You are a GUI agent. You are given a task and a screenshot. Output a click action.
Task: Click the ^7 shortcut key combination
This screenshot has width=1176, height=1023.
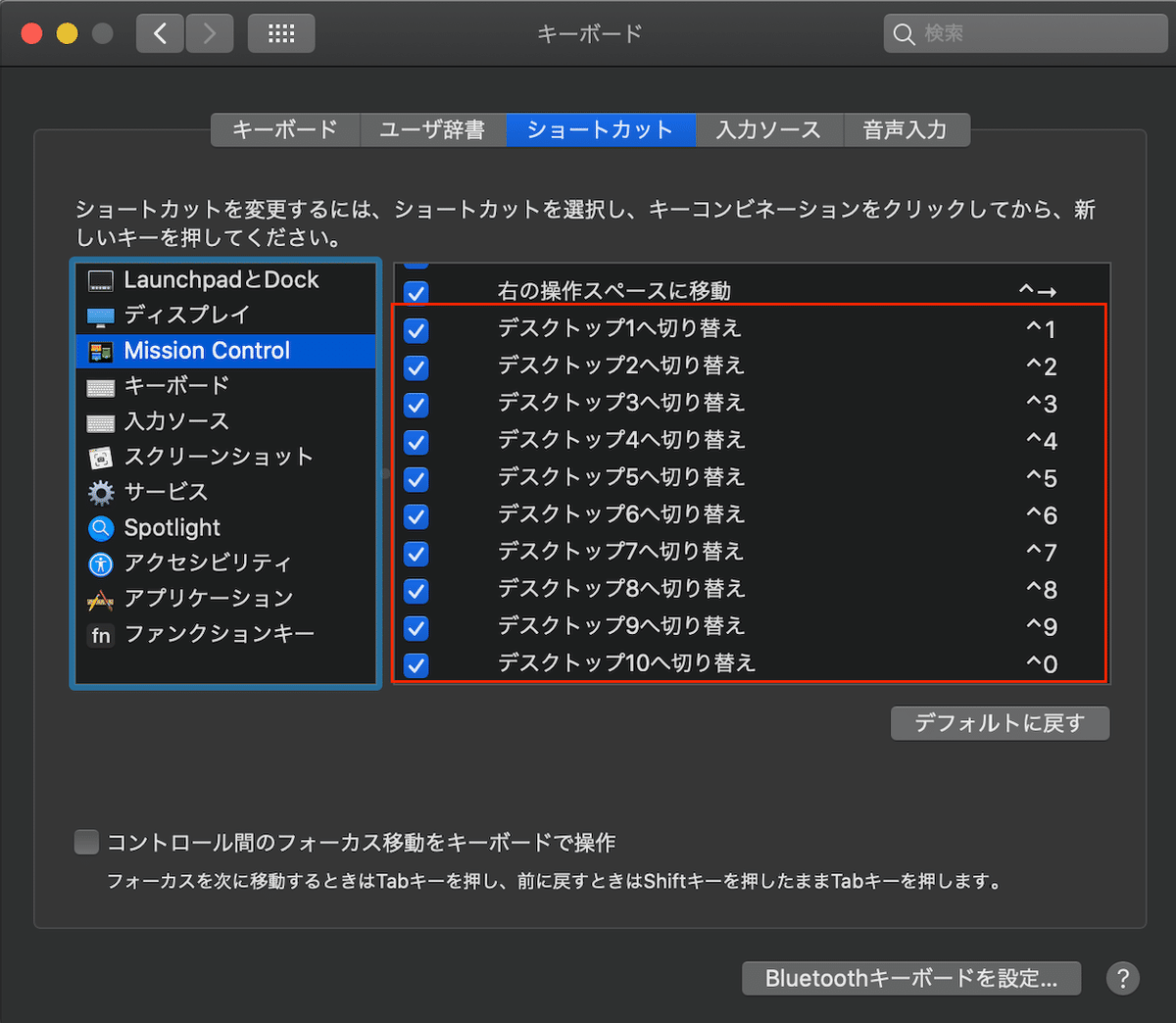pos(1041,553)
